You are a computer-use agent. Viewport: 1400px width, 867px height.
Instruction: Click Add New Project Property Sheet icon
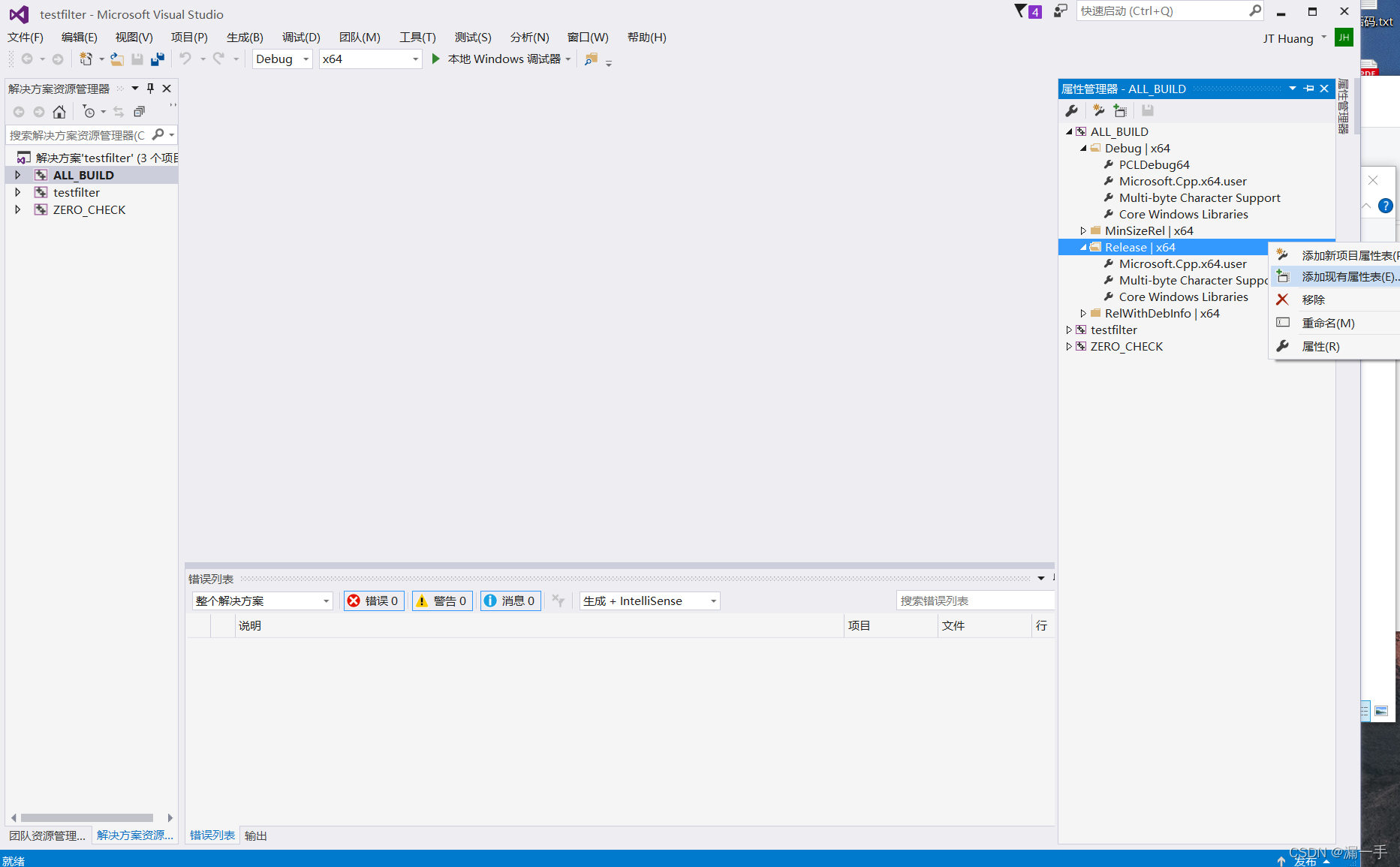pos(1098,110)
